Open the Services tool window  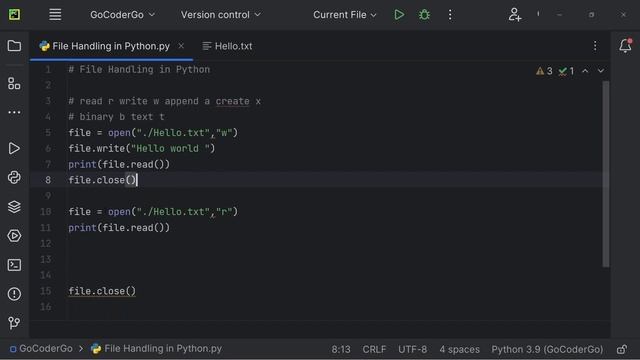pyautogui.click(x=14, y=236)
